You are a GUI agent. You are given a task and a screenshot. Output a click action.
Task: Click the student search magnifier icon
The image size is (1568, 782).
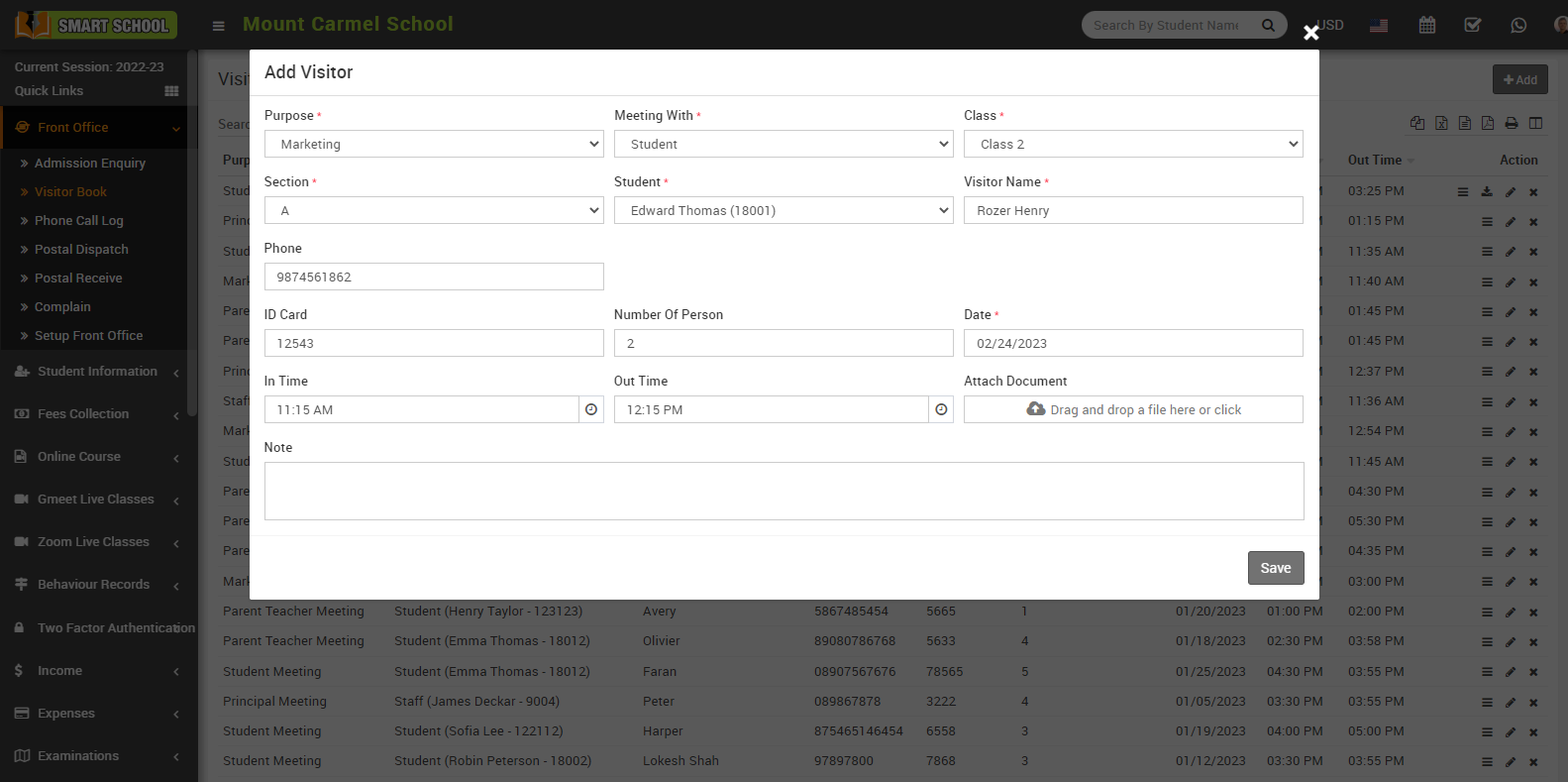[1268, 26]
